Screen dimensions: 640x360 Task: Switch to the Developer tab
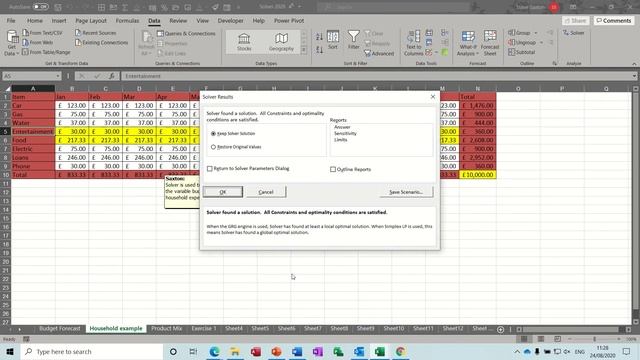[230, 20]
